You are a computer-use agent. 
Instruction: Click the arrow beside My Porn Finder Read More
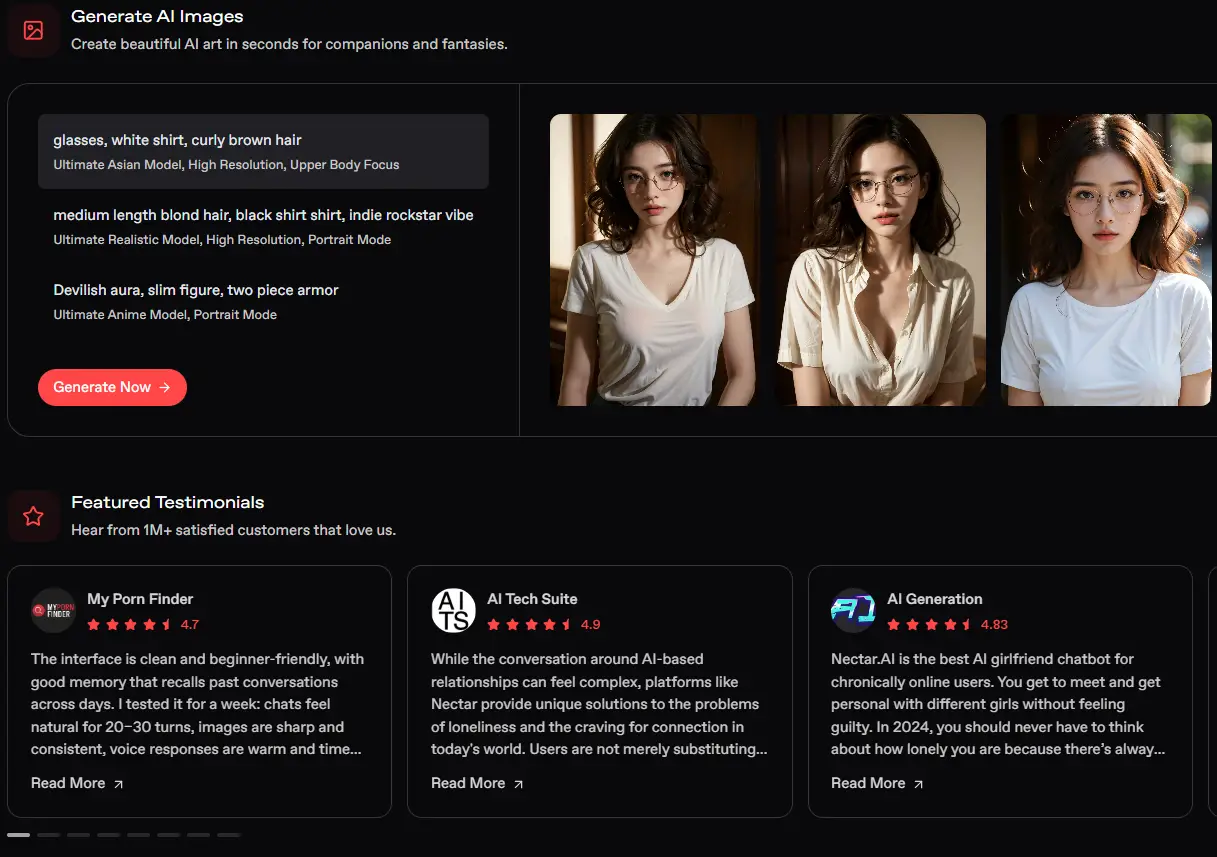(119, 784)
